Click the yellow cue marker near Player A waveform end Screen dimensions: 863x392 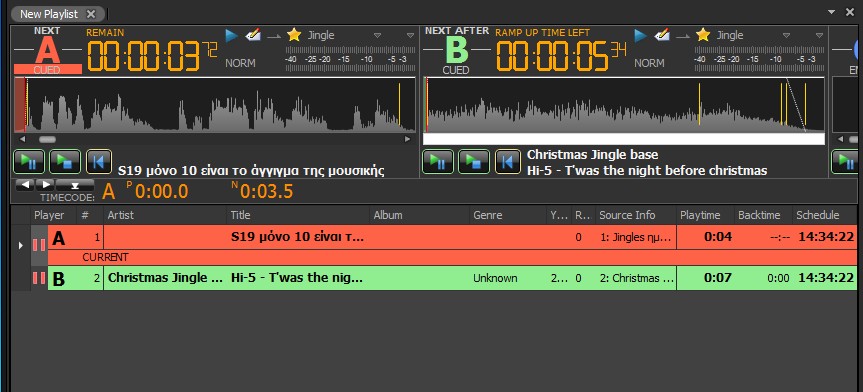coord(400,105)
